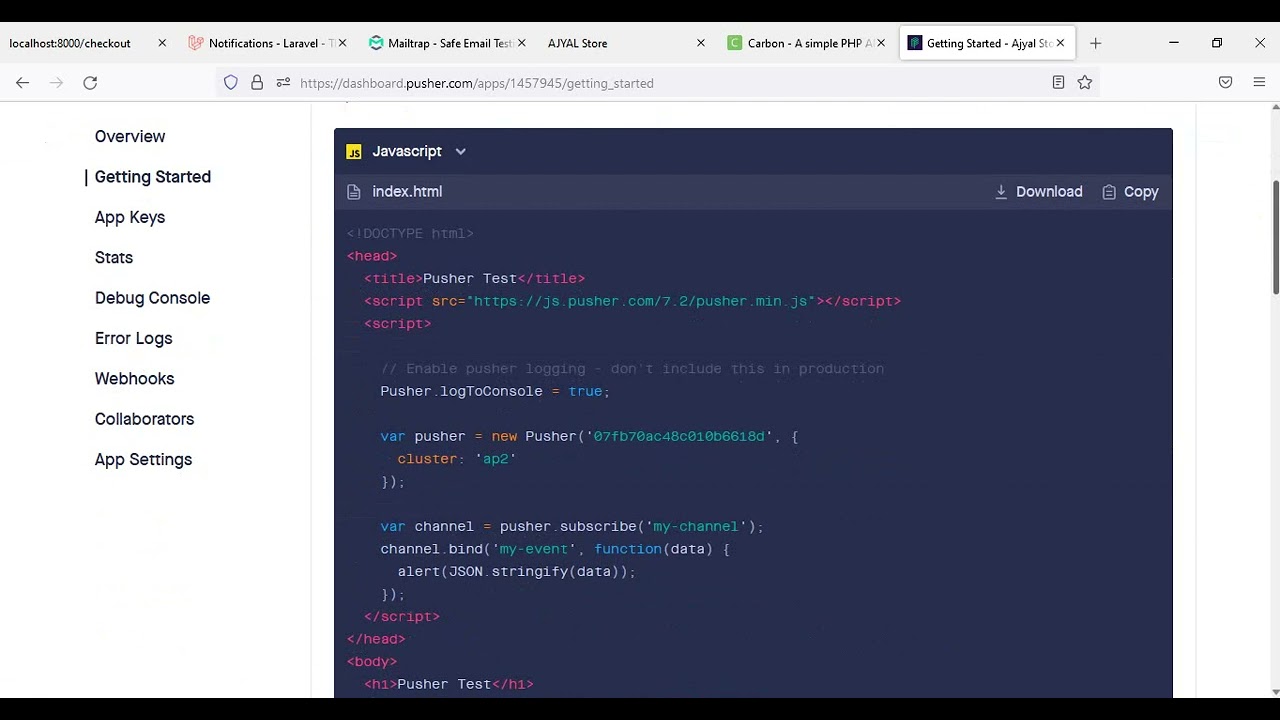Open App Settings in the sidebar
The image size is (1280, 720).
[x=143, y=460]
